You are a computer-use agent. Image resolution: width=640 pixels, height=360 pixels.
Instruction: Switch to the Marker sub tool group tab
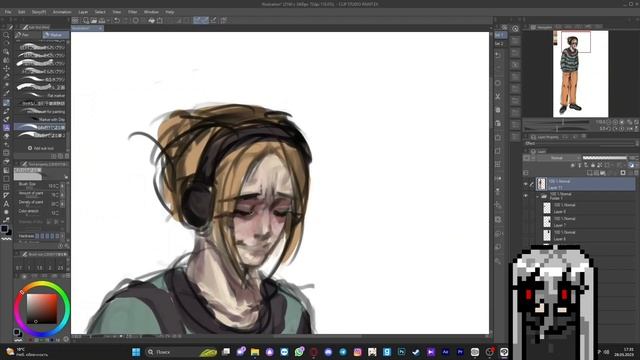pos(55,35)
